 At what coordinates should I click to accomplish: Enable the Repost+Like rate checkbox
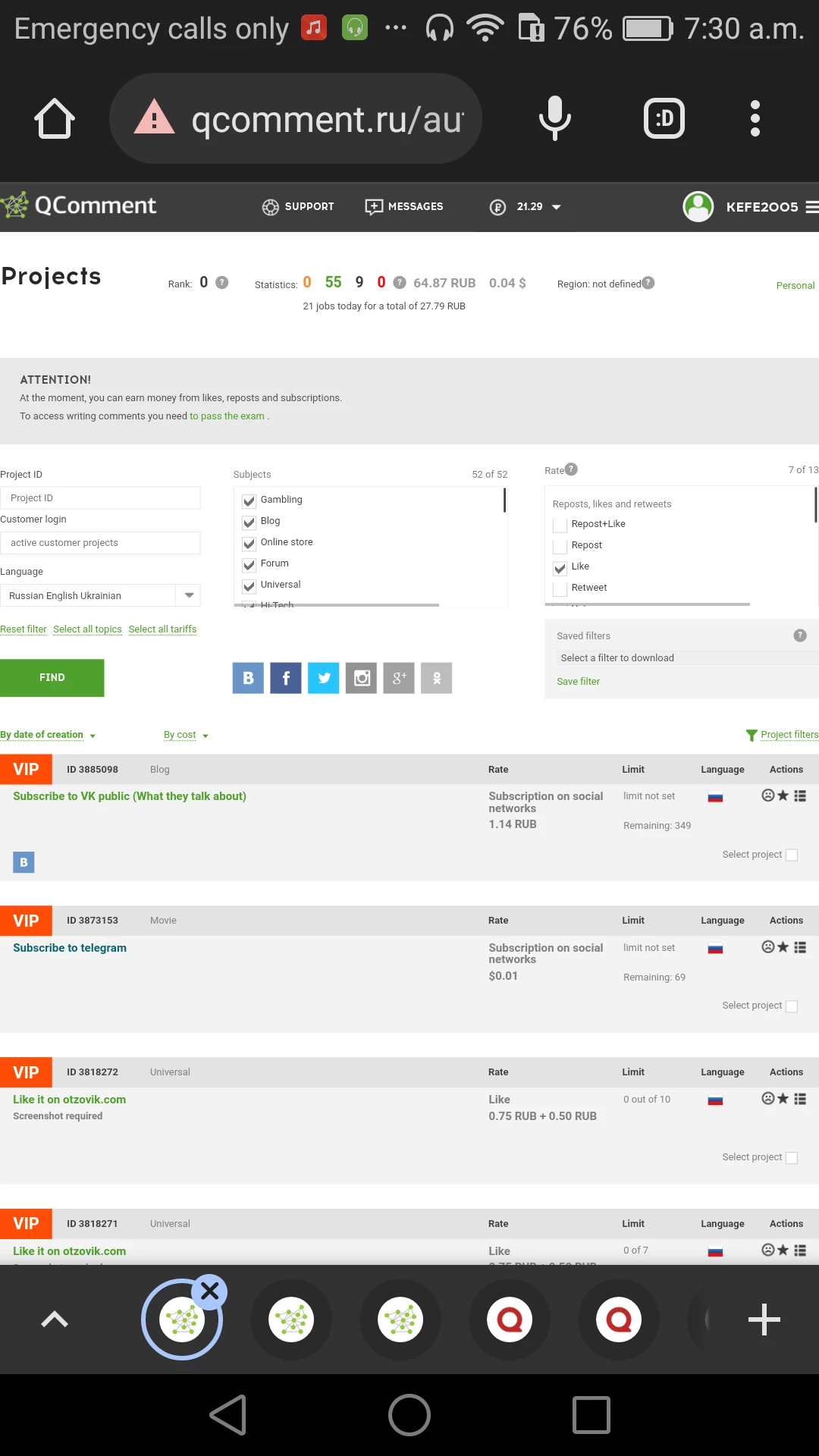tap(560, 525)
